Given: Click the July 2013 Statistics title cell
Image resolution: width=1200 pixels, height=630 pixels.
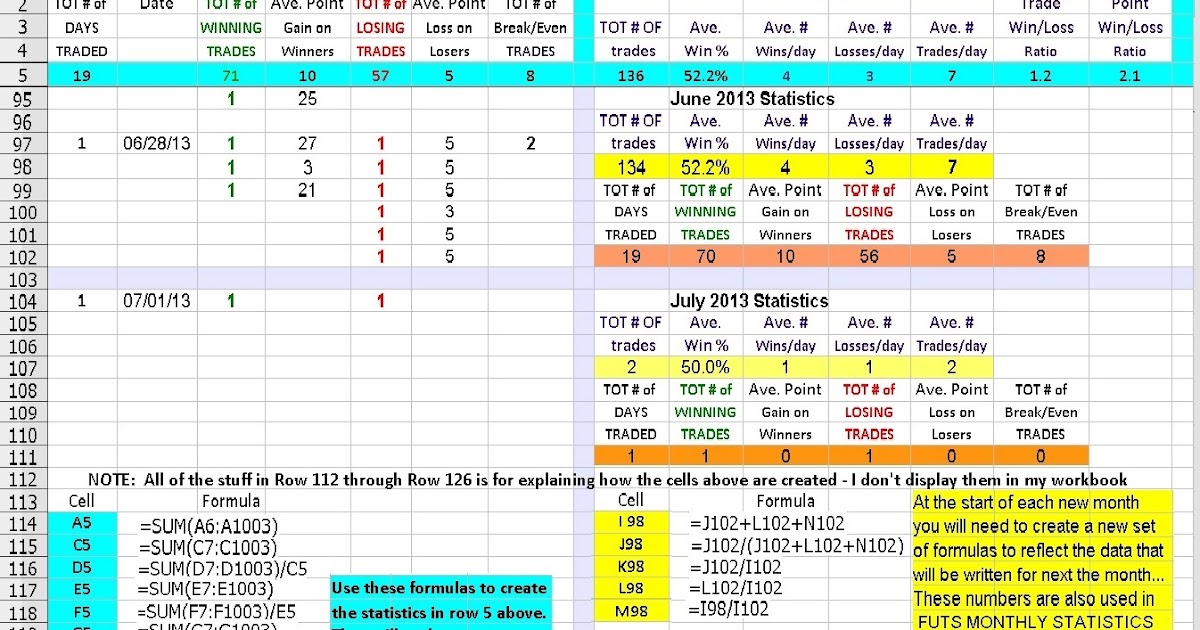Looking at the screenshot, I should 750,300.
